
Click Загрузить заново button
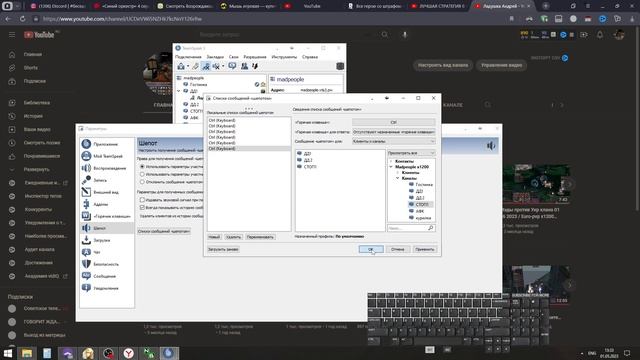(x=223, y=249)
